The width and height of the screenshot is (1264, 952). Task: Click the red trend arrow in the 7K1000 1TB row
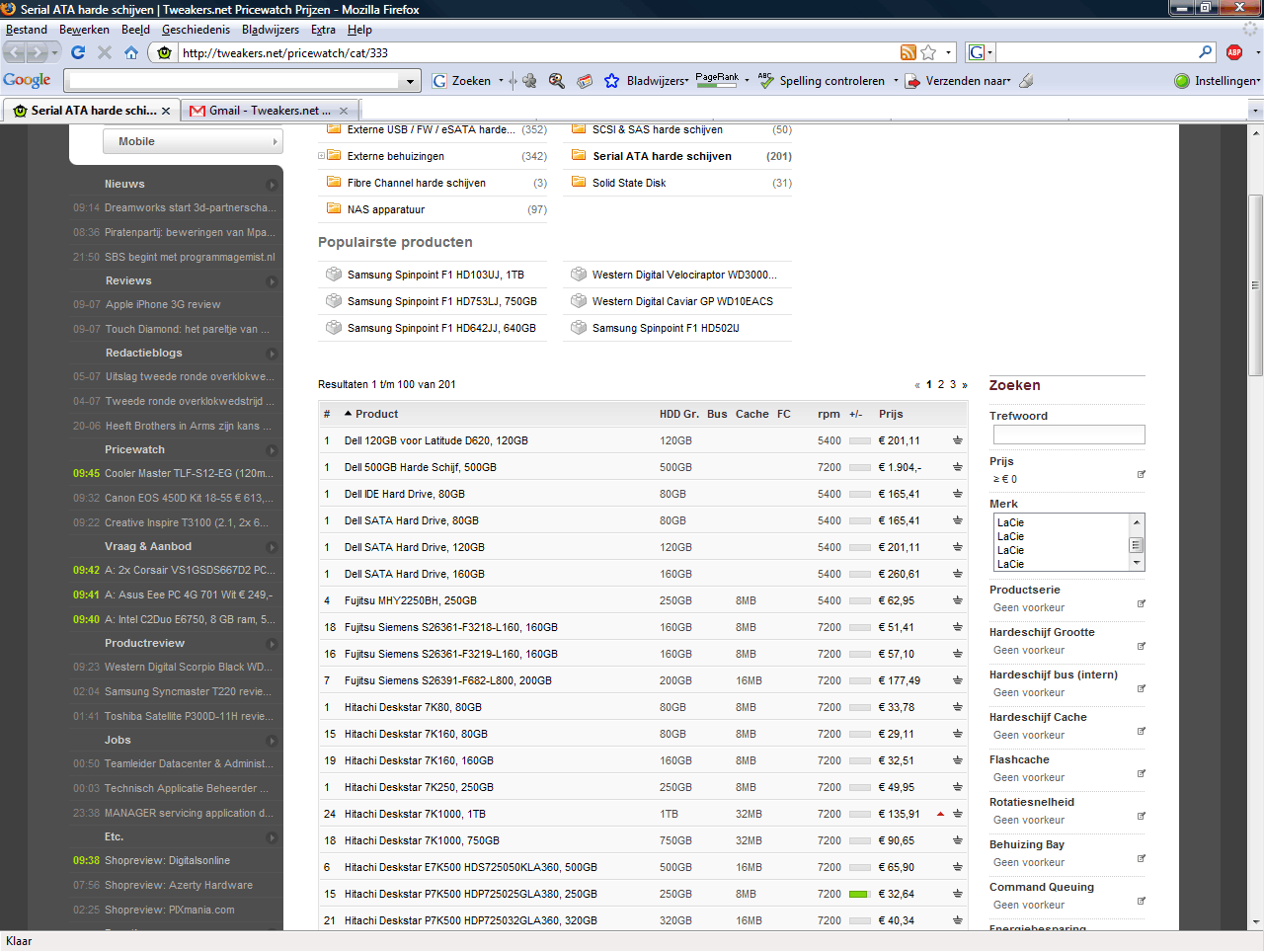[940, 814]
